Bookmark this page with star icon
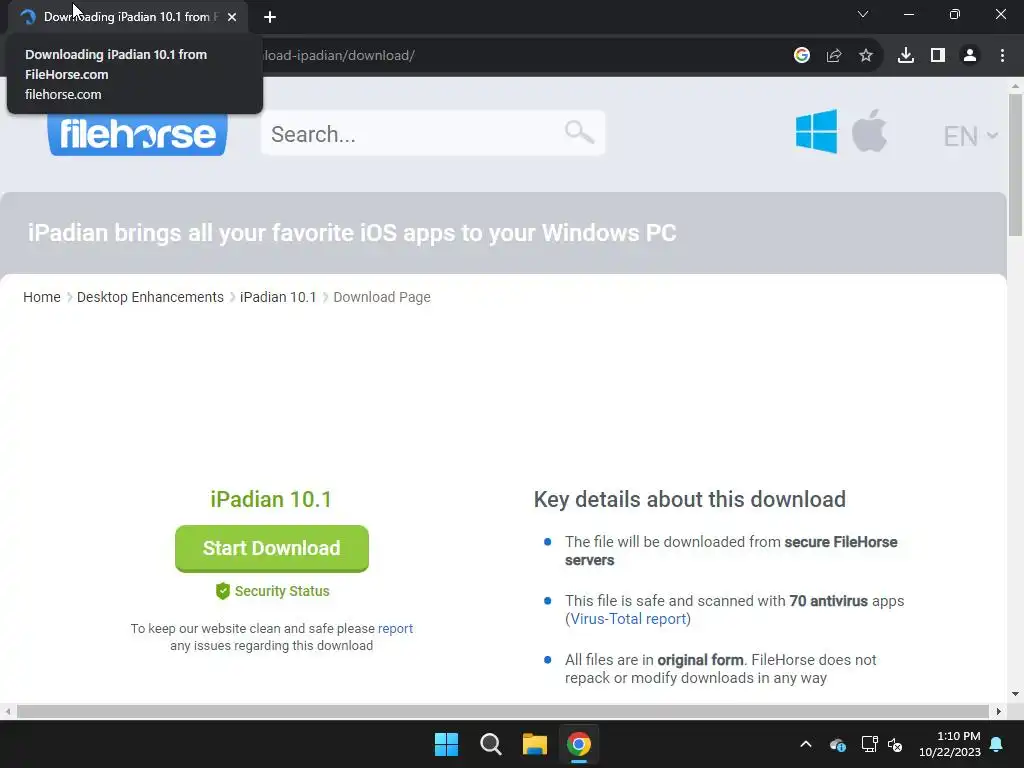 click(x=865, y=56)
